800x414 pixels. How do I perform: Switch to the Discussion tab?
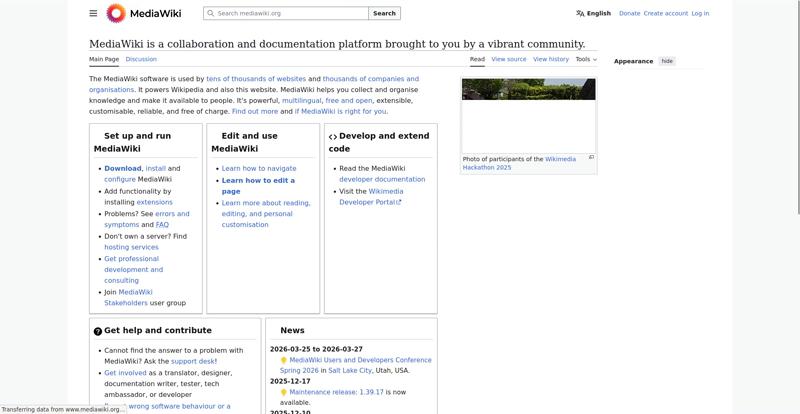(x=141, y=59)
